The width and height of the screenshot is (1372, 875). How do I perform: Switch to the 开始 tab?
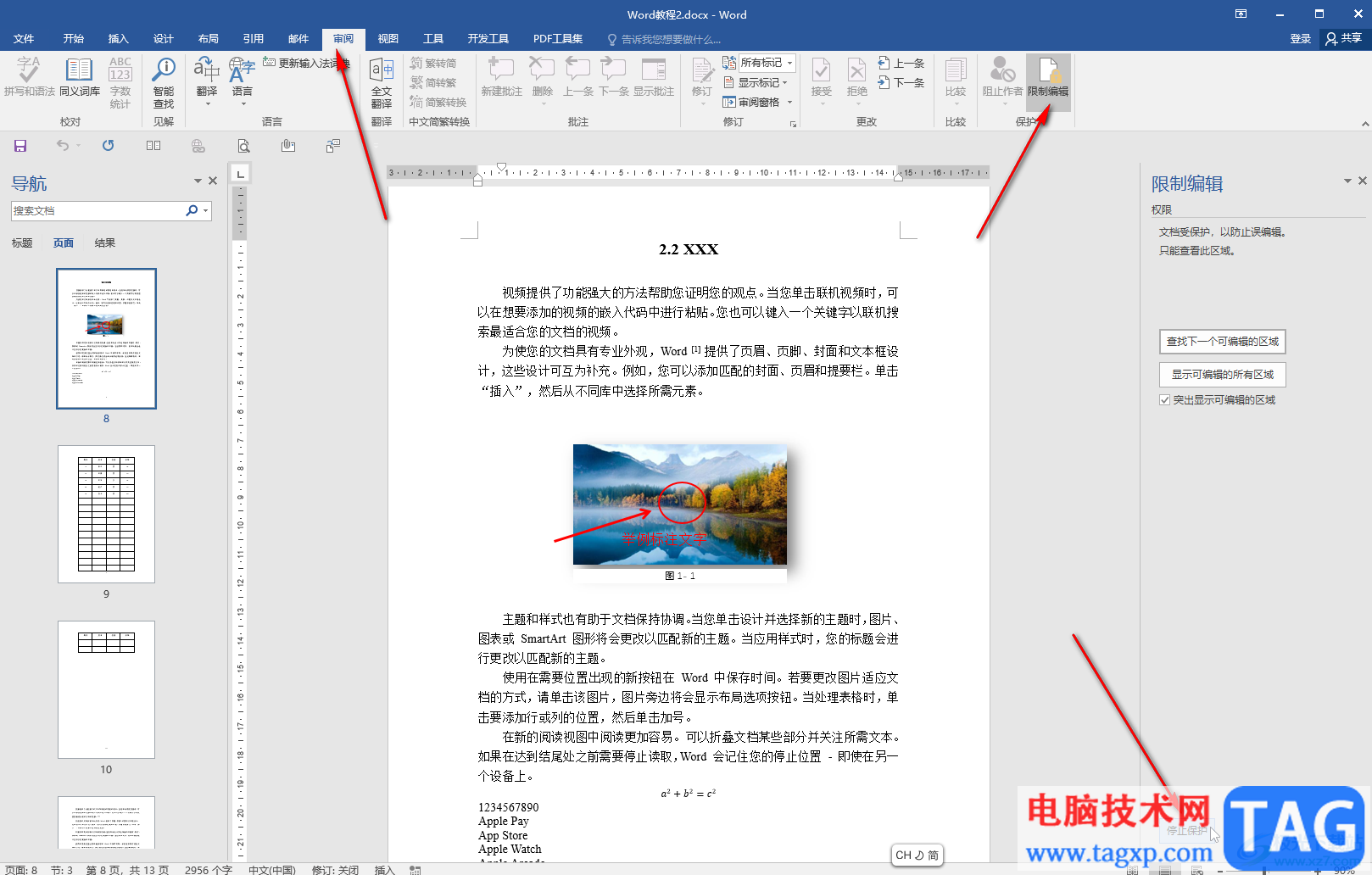74,39
